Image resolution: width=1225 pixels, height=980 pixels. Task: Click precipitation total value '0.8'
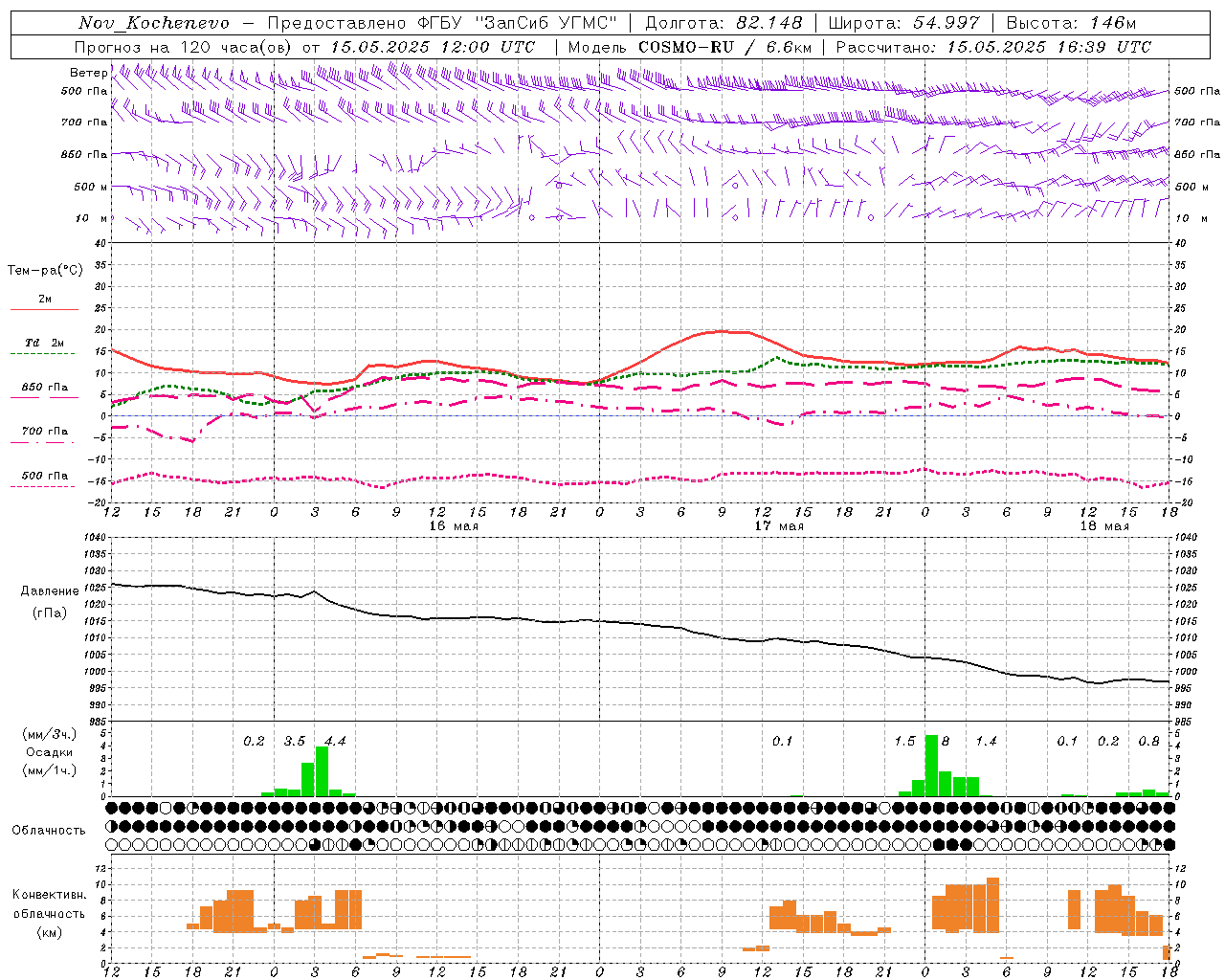click(1148, 742)
